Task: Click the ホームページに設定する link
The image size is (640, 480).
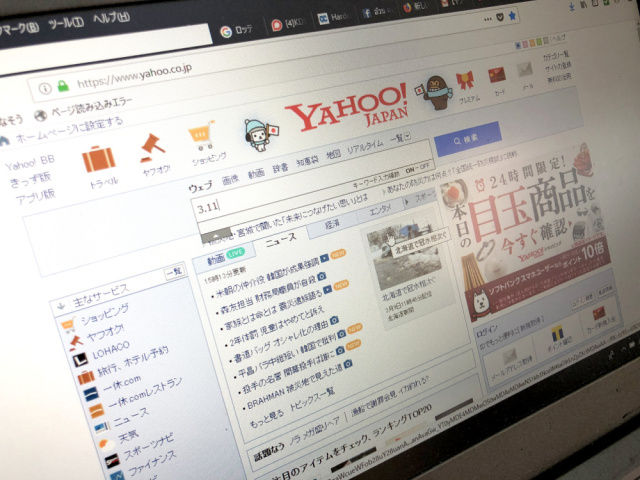Action: click(x=69, y=130)
